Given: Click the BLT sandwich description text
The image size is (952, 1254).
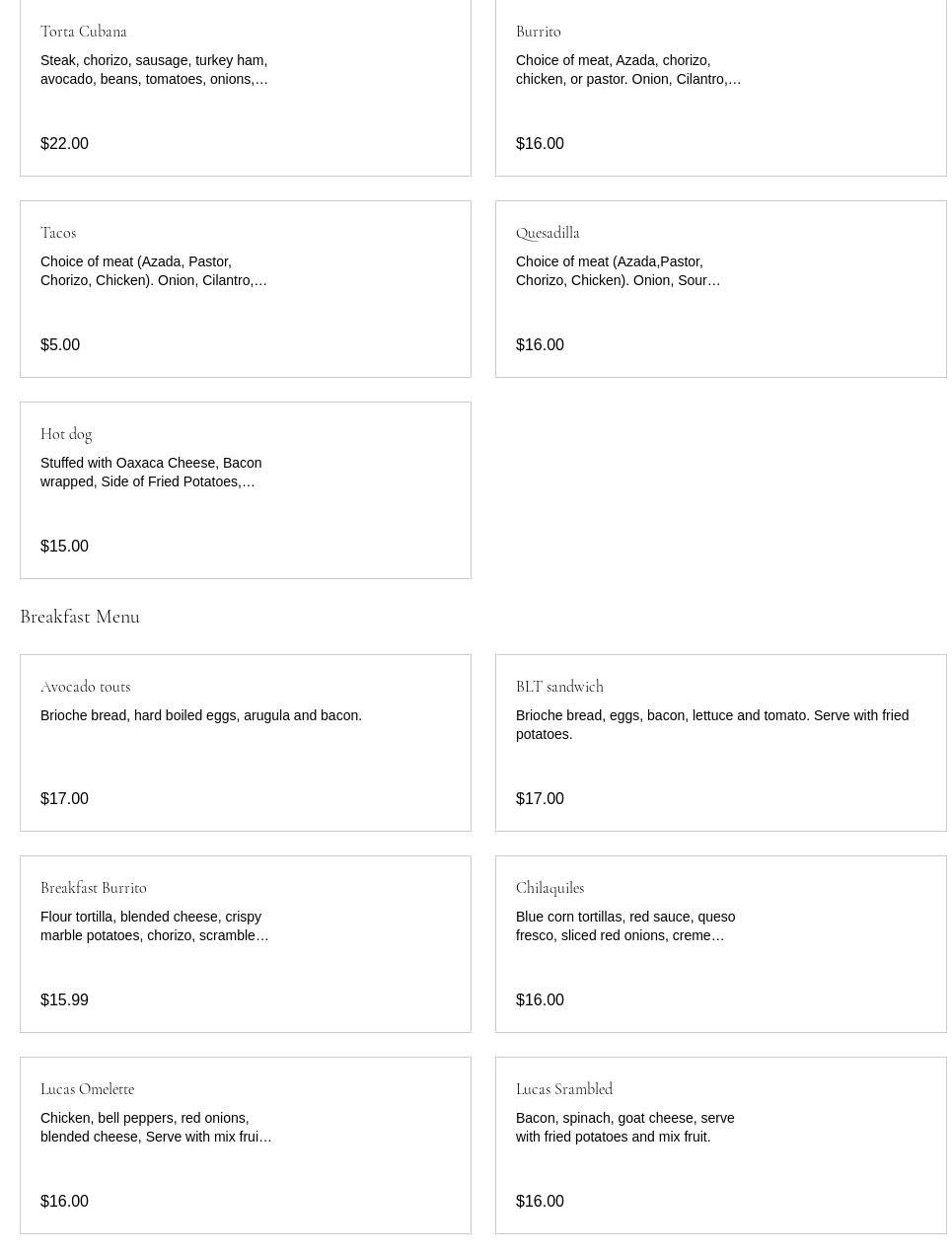Looking at the screenshot, I should 711,725.
